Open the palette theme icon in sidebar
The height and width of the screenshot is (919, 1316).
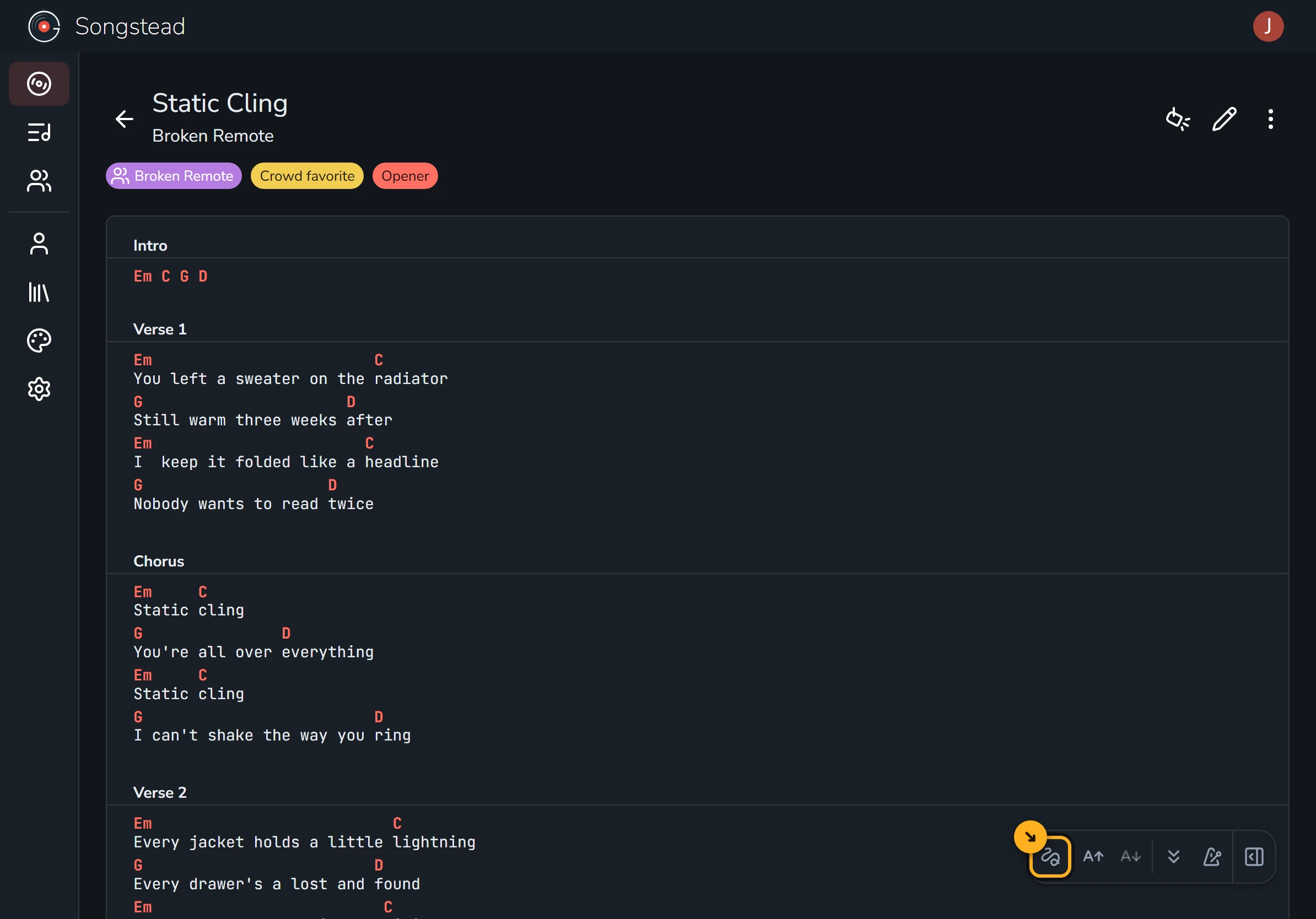(39, 341)
